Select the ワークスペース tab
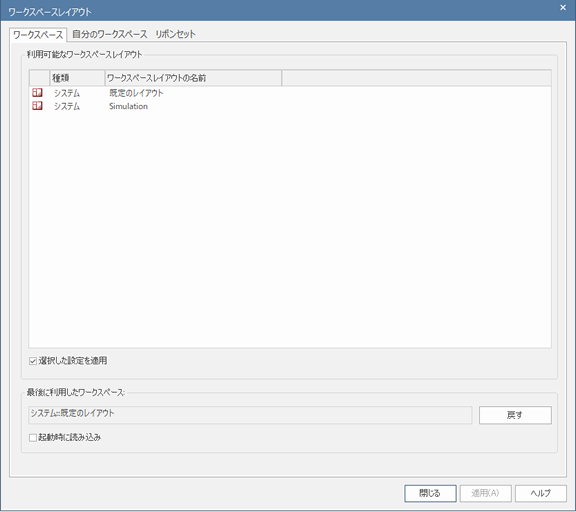Viewport: 576px width, 512px height. (x=38, y=35)
